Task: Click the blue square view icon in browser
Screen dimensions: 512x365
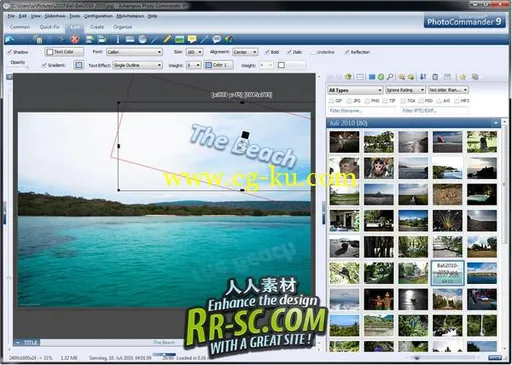Action: [x=372, y=77]
